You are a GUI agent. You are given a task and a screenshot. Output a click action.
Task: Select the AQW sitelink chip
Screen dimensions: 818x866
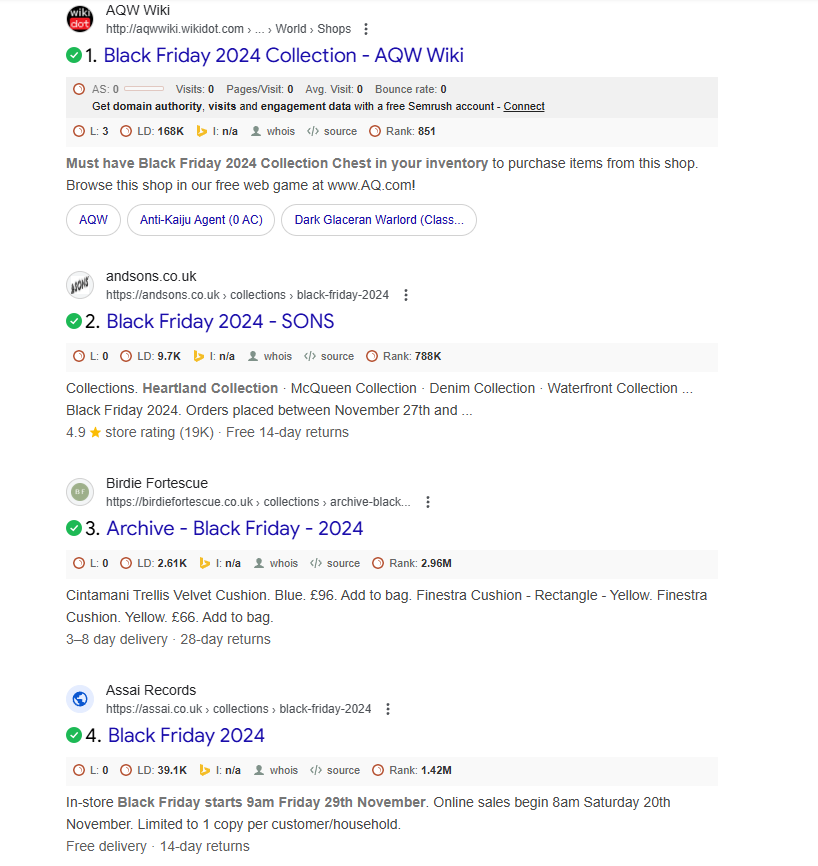coord(93,220)
